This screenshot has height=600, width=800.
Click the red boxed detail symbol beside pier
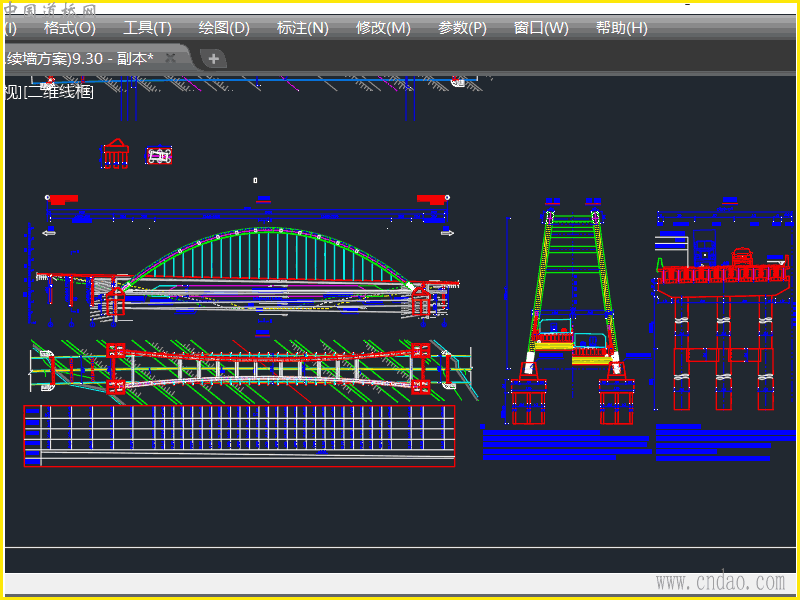(159, 155)
